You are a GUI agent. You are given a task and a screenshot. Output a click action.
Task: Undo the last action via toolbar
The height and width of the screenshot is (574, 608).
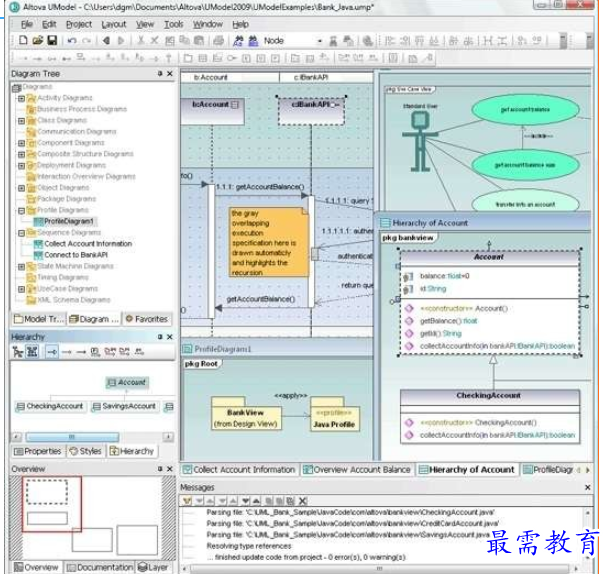[x=72, y=40]
